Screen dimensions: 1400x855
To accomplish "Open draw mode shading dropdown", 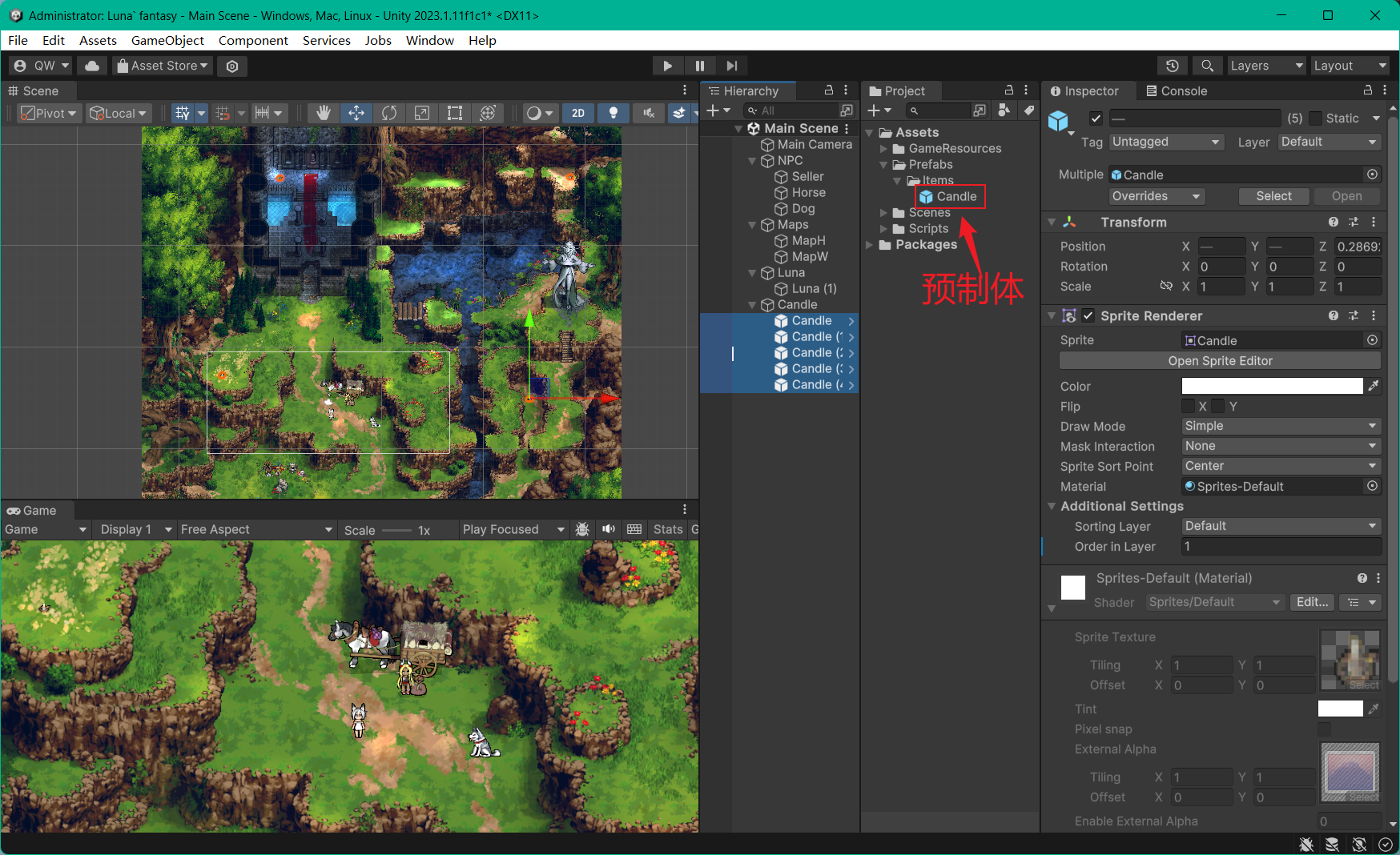I will [539, 113].
